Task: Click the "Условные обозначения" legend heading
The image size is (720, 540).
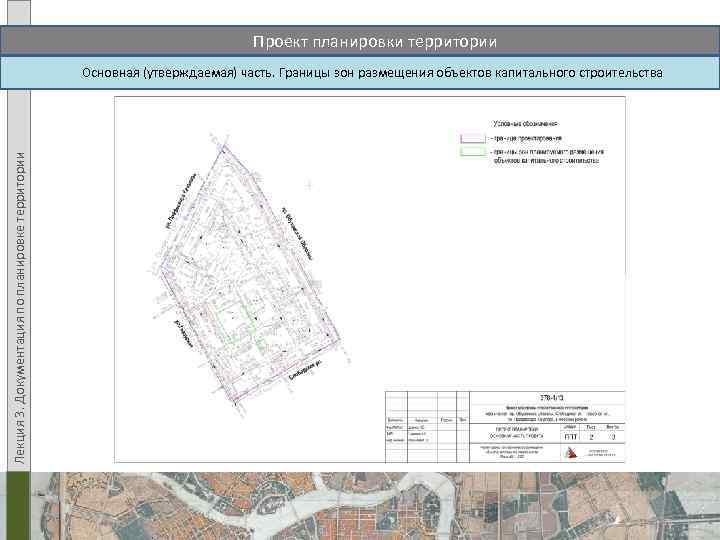Action: (x=526, y=124)
